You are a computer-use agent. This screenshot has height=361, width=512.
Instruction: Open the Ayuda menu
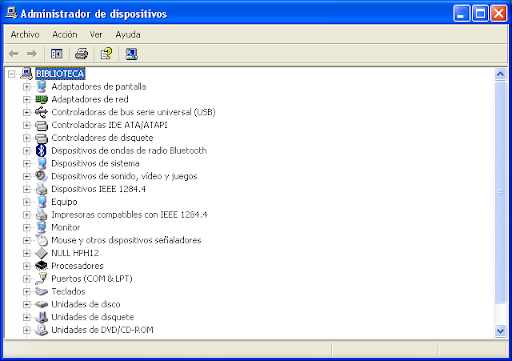tap(128, 35)
